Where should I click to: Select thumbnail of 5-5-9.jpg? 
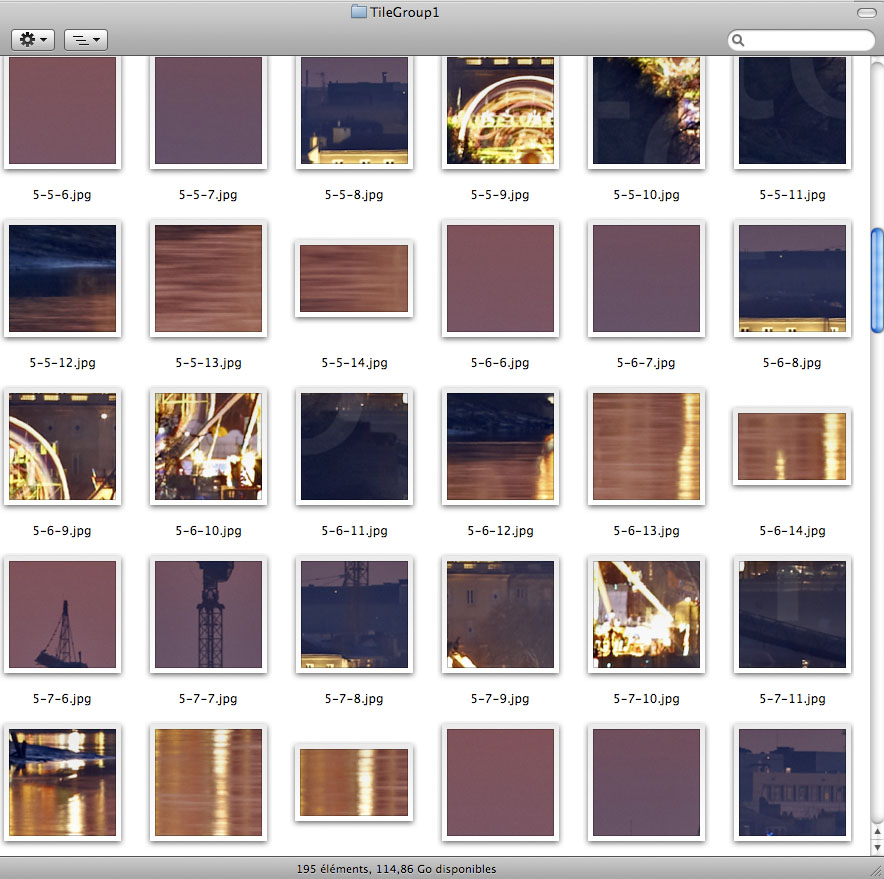(500, 111)
